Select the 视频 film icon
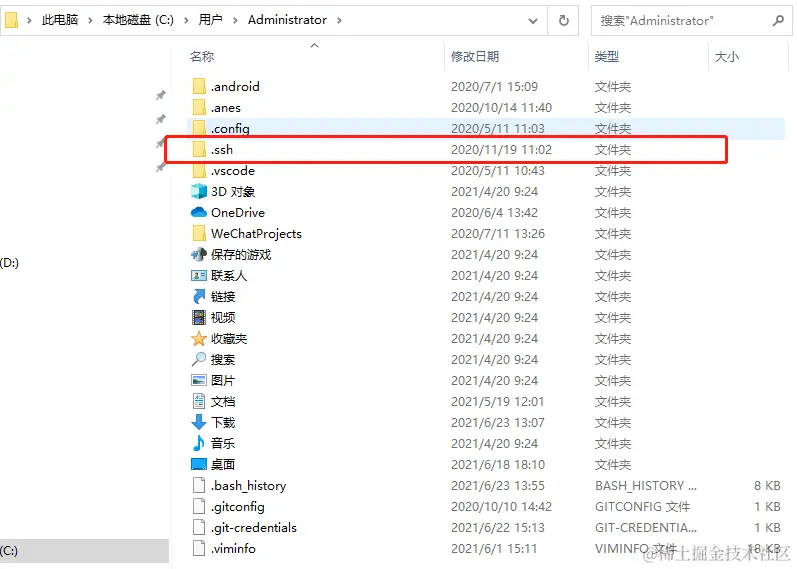Viewport: 797px width, 569px height. [199, 317]
